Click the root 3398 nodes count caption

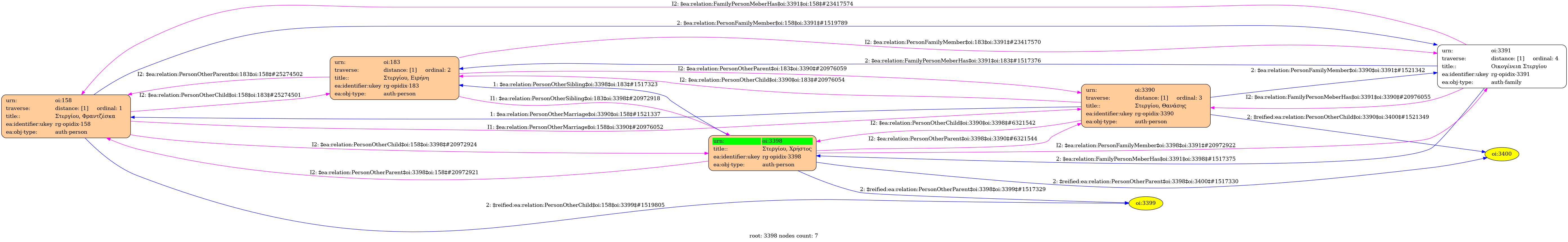[783, 236]
